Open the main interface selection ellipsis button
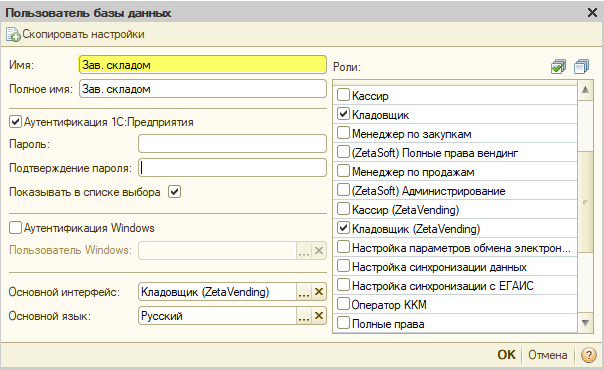Screen dimensions: 604x370 pos(304,292)
